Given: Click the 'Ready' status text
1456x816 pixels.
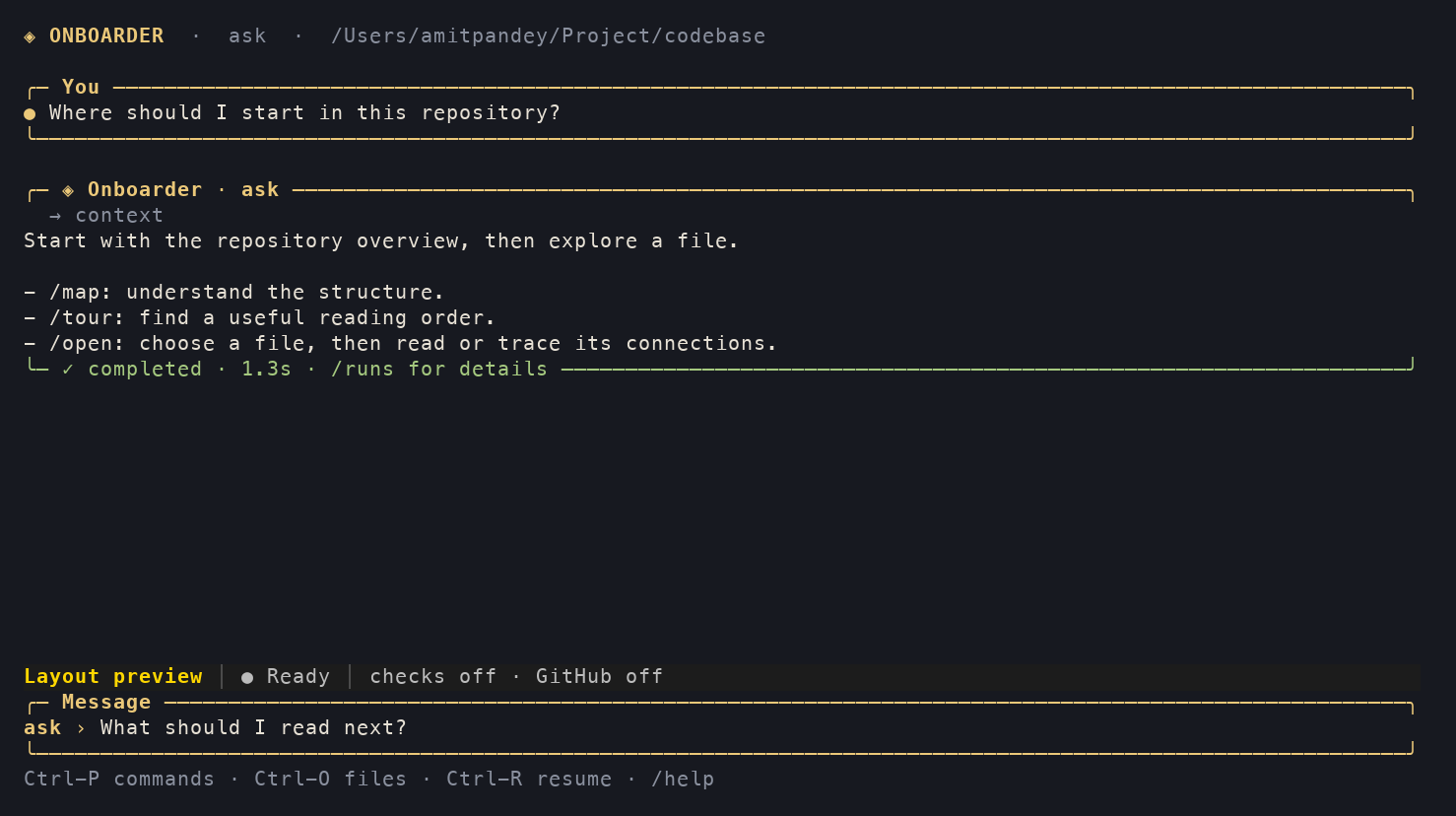Looking at the screenshot, I should (298, 676).
